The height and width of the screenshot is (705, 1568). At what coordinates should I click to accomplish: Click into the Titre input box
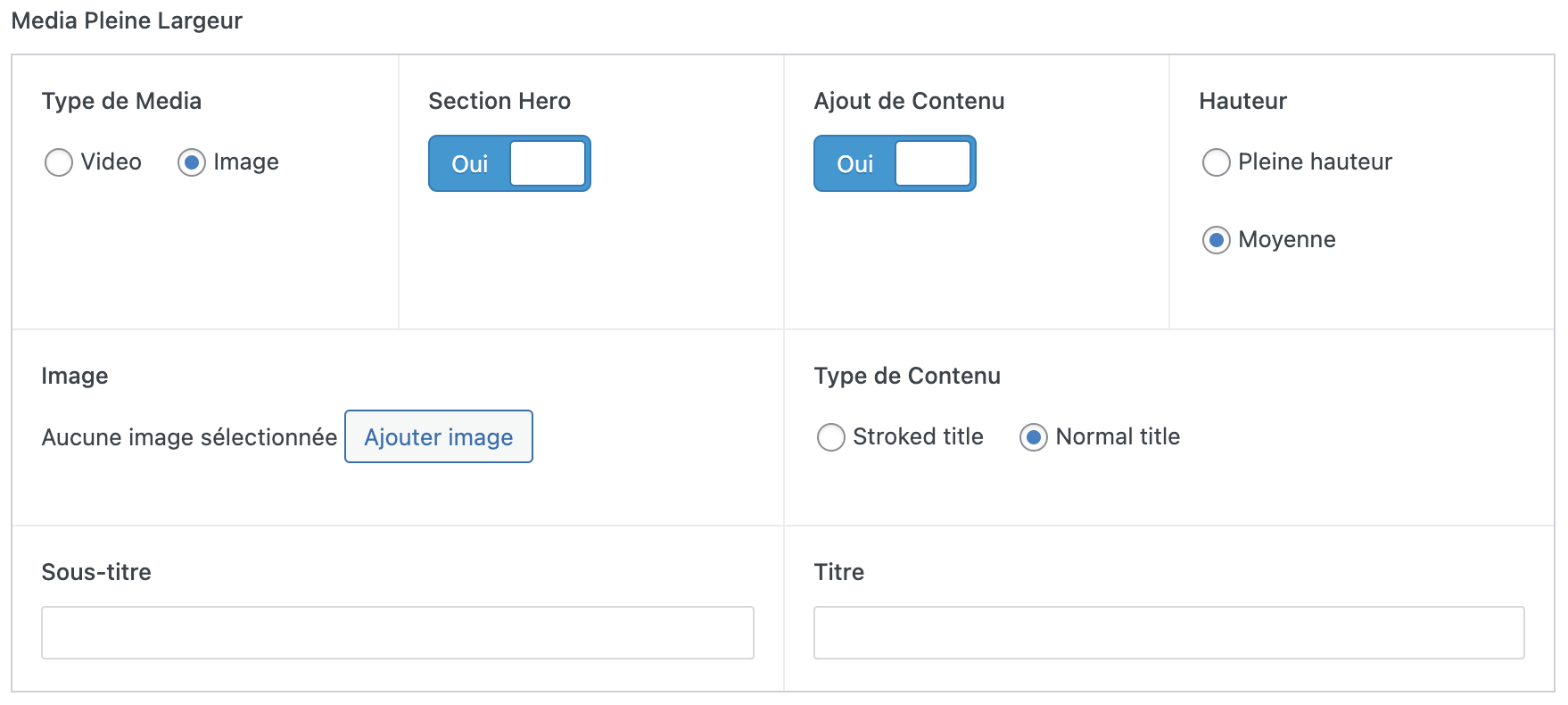[1168, 633]
